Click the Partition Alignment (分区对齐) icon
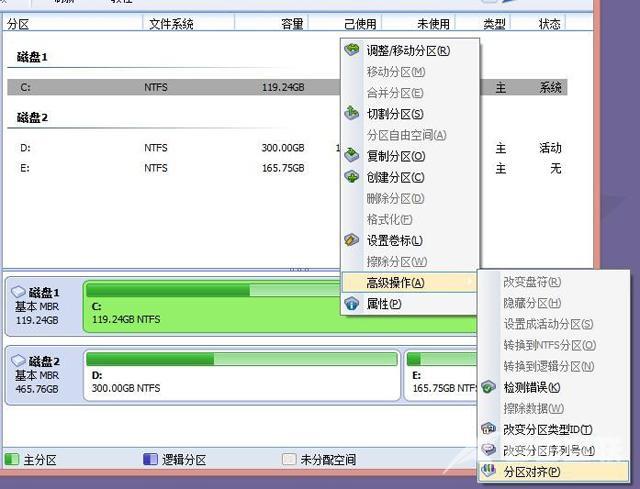Image resolution: width=640 pixels, height=489 pixels. (489, 471)
